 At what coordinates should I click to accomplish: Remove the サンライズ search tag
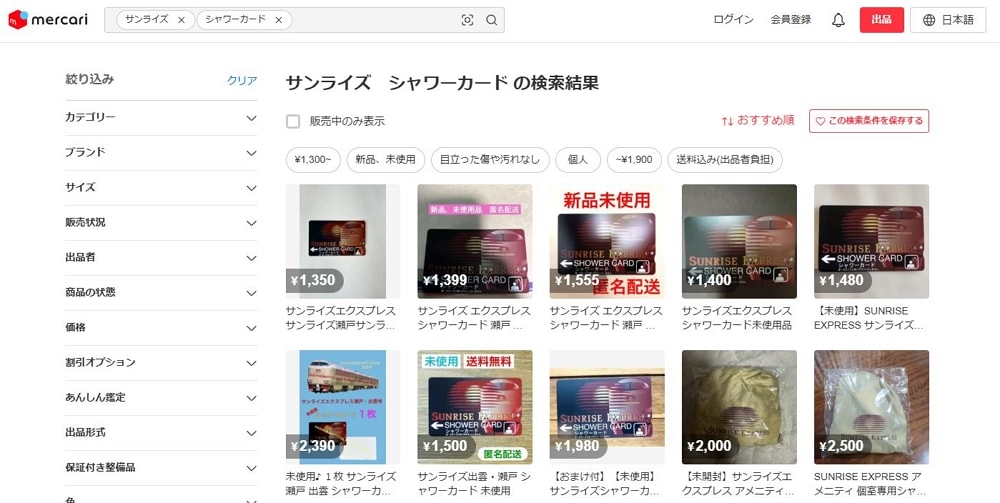(x=181, y=20)
